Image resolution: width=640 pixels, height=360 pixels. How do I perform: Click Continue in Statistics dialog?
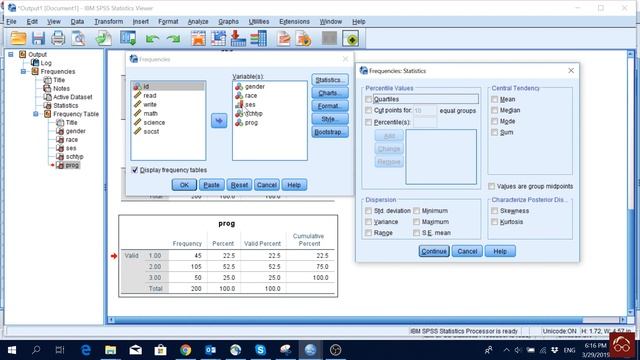434,251
